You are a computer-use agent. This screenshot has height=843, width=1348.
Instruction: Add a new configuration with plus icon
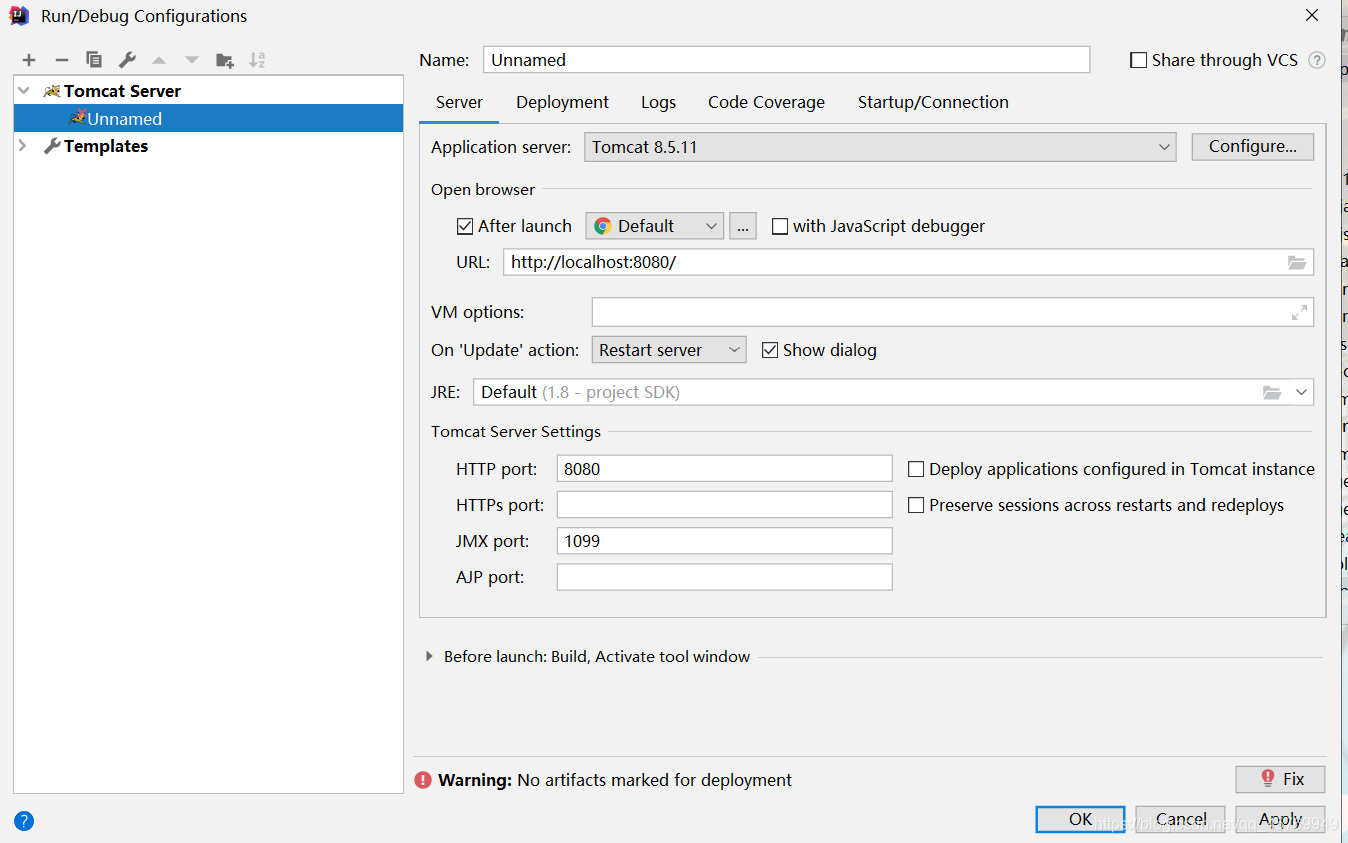pyautogui.click(x=29, y=60)
